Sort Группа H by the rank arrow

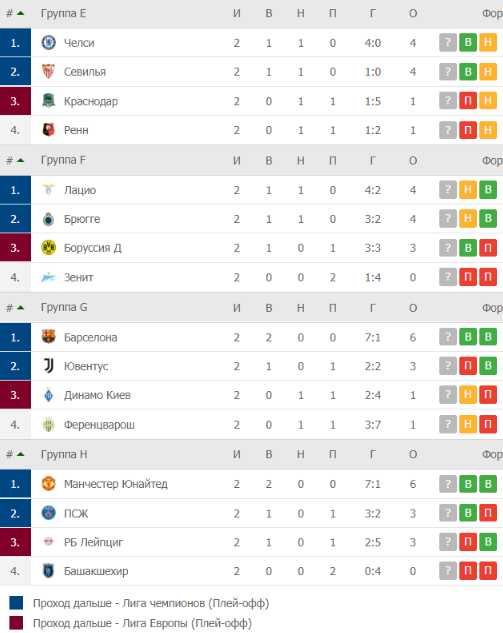click(x=20, y=454)
